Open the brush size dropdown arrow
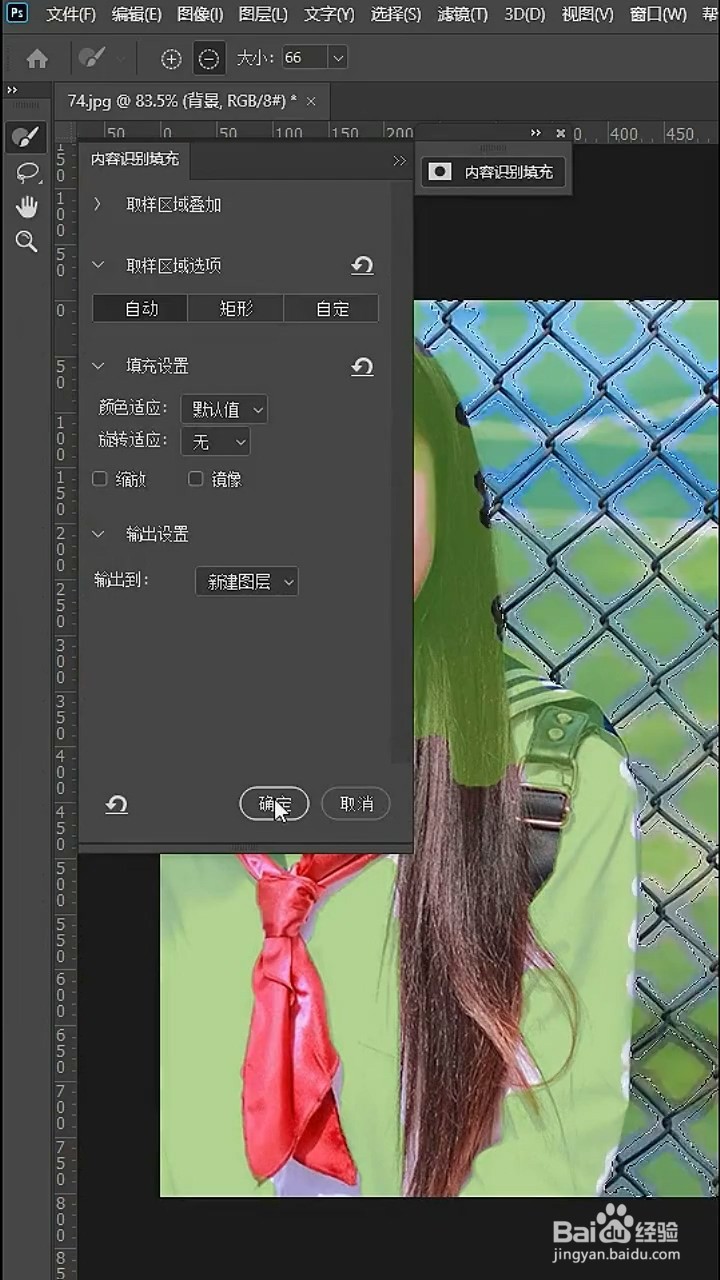Viewport: 720px width, 1280px height. (x=338, y=58)
